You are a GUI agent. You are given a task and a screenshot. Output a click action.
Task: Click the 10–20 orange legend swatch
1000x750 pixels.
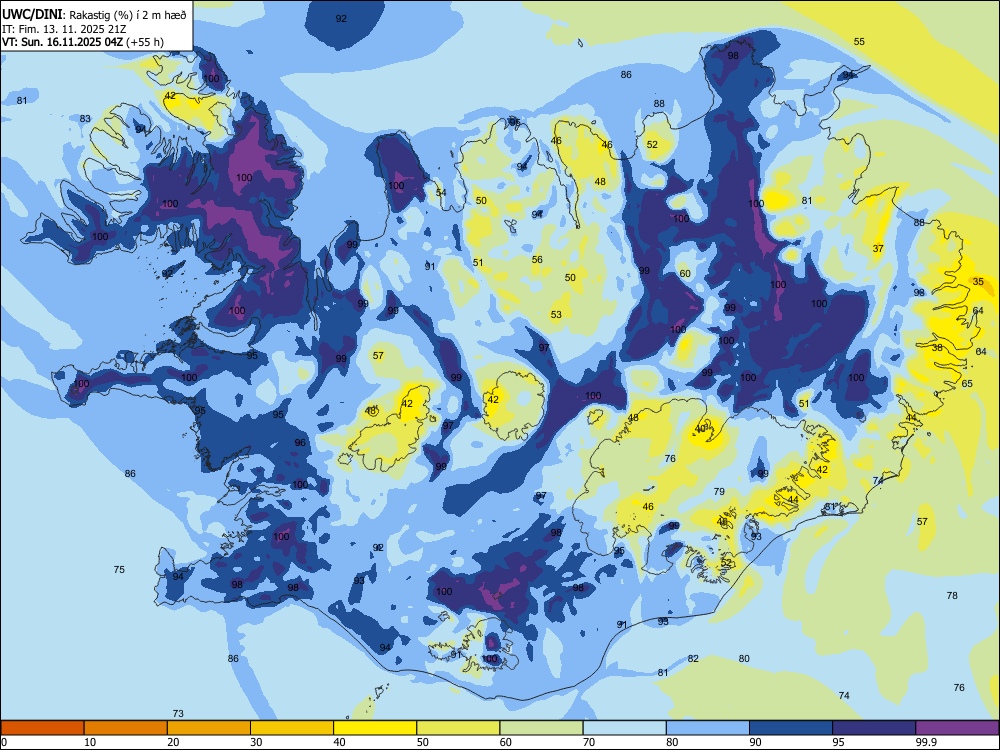126,728
